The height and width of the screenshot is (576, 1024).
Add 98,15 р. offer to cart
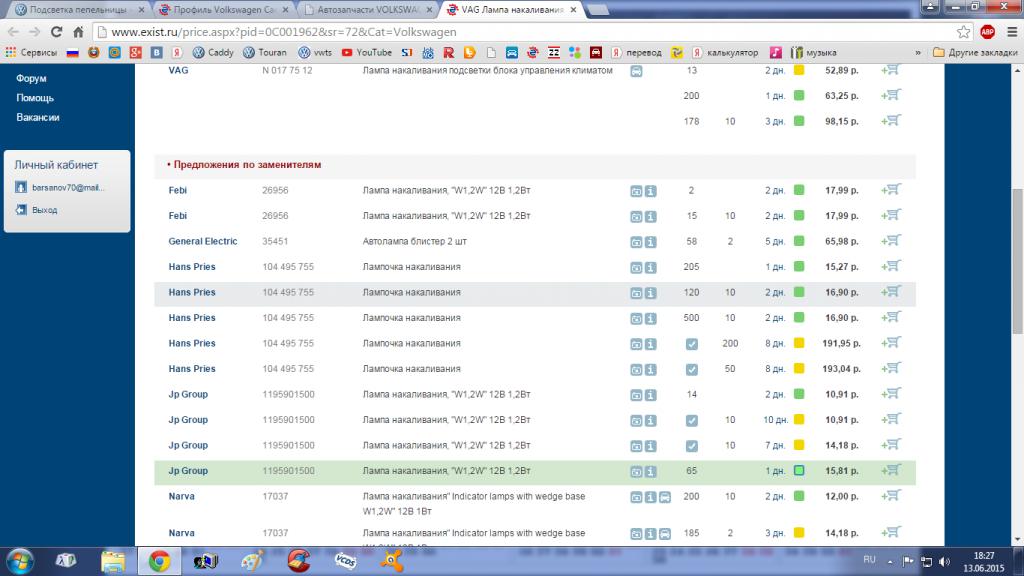tap(891, 121)
